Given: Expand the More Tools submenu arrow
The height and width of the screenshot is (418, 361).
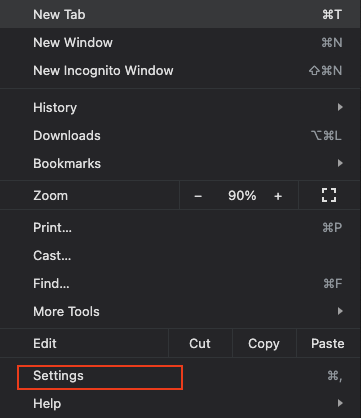Looking at the screenshot, I should (x=340, y=311).
